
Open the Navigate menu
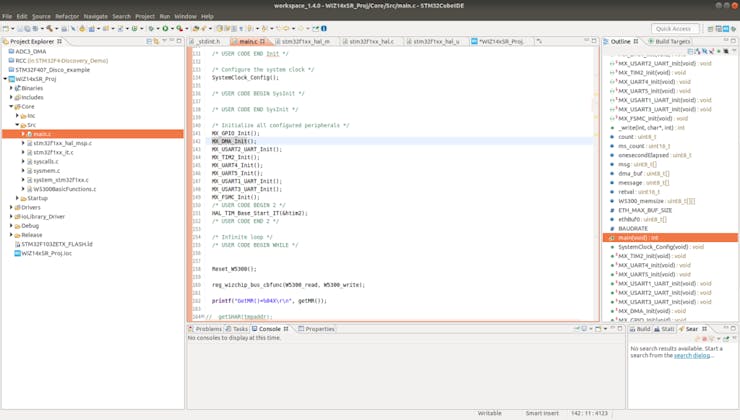(x=95, y=16)
